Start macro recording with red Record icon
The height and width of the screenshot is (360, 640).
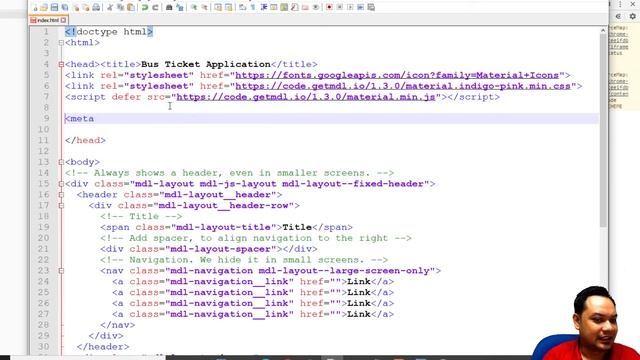[x=329, y=7]
